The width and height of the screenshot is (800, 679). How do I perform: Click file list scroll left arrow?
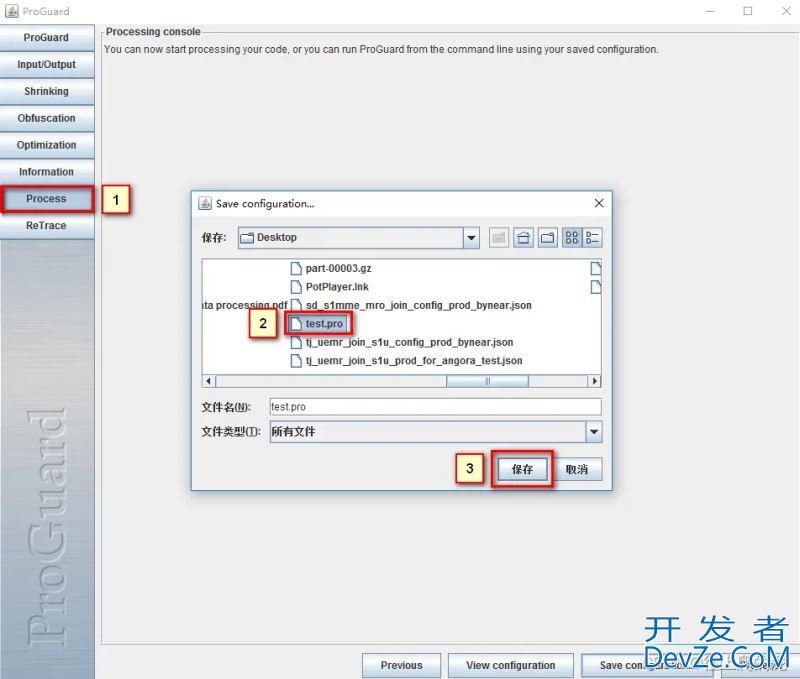click(x=208, y=381)
